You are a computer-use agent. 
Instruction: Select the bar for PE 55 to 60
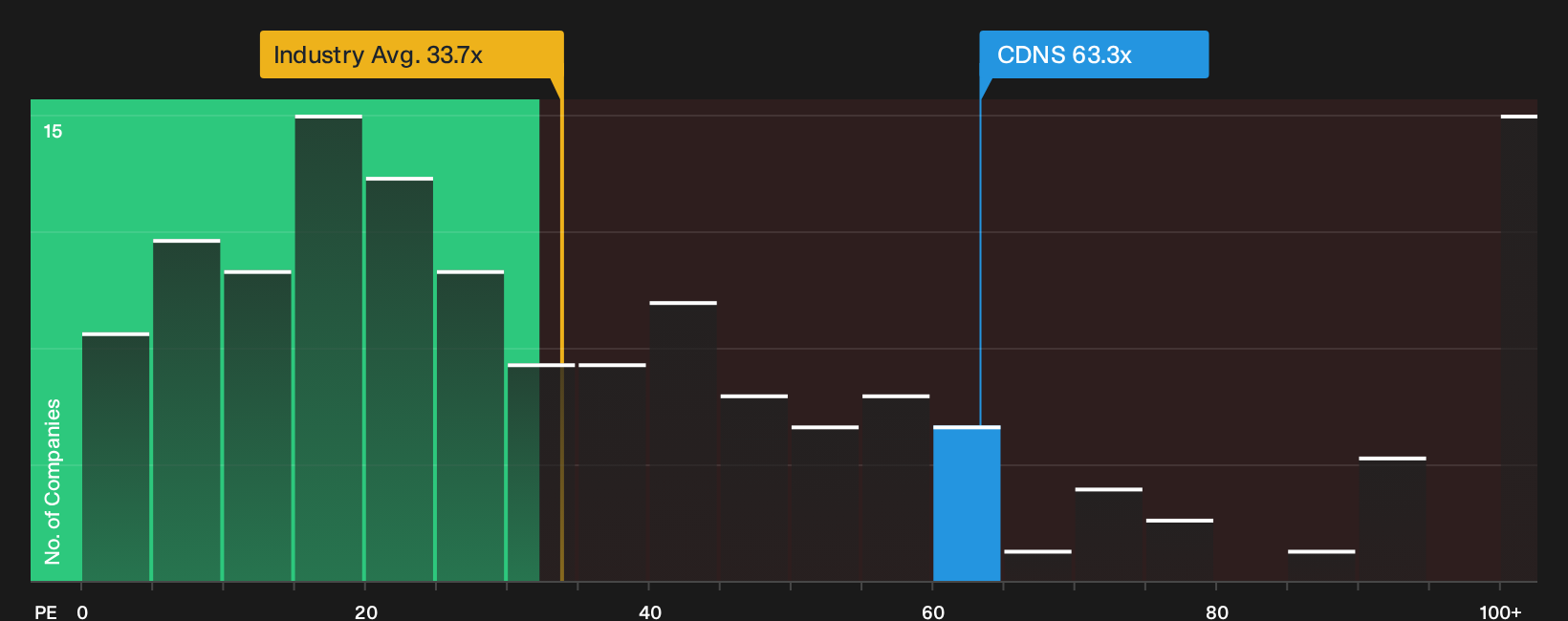coord(896,488)
